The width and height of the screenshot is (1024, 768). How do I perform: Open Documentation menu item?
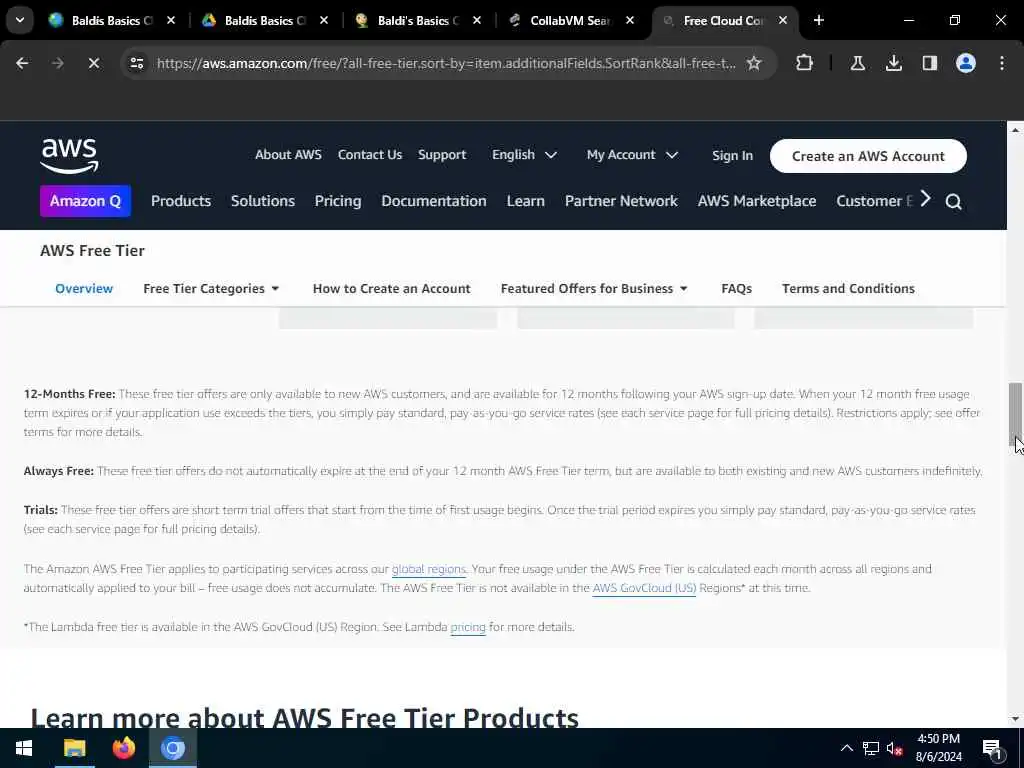434,201
